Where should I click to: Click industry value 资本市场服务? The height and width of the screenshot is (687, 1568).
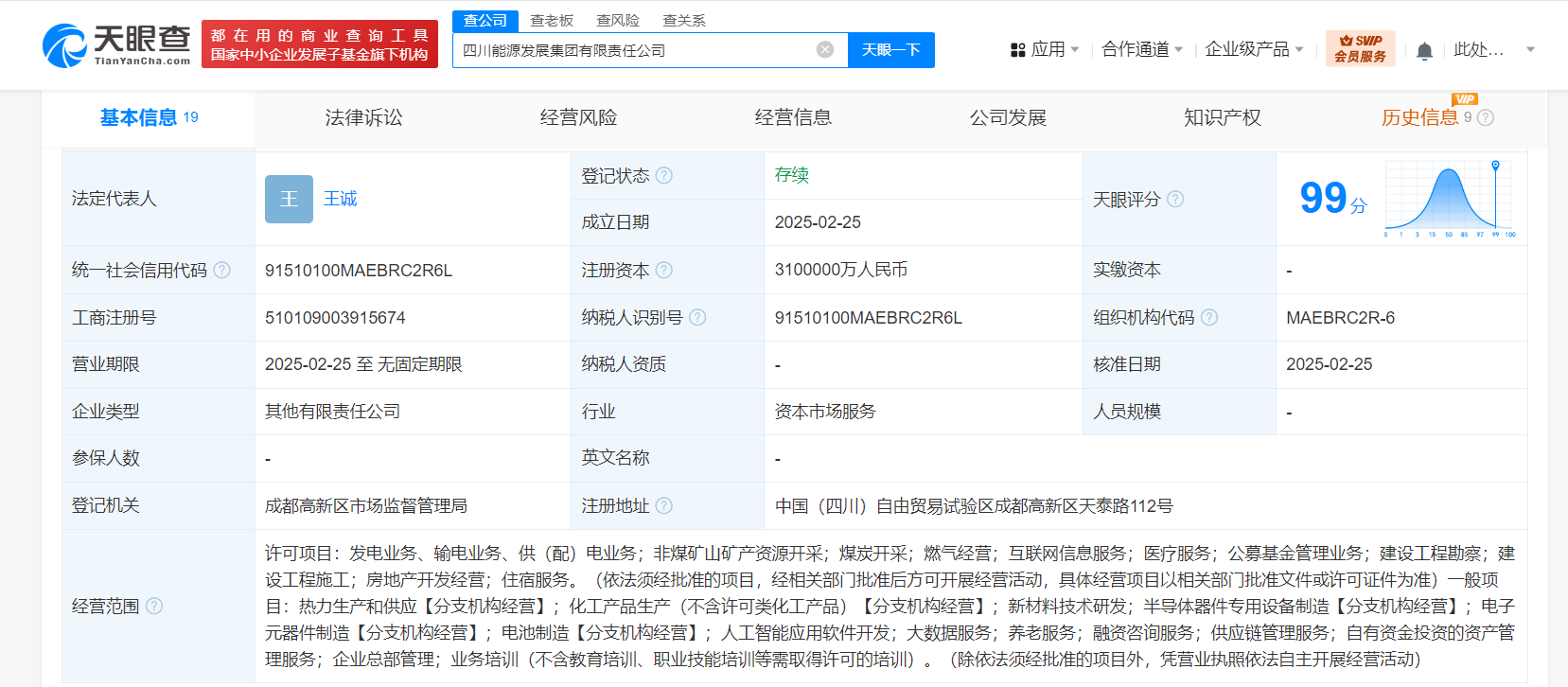click(x=825, y=412)
